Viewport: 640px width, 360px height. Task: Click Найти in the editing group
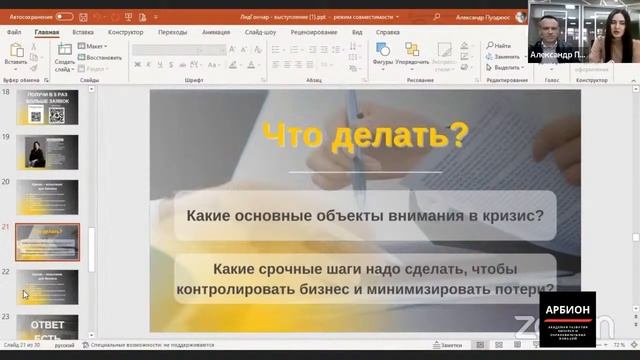[498, 46]
